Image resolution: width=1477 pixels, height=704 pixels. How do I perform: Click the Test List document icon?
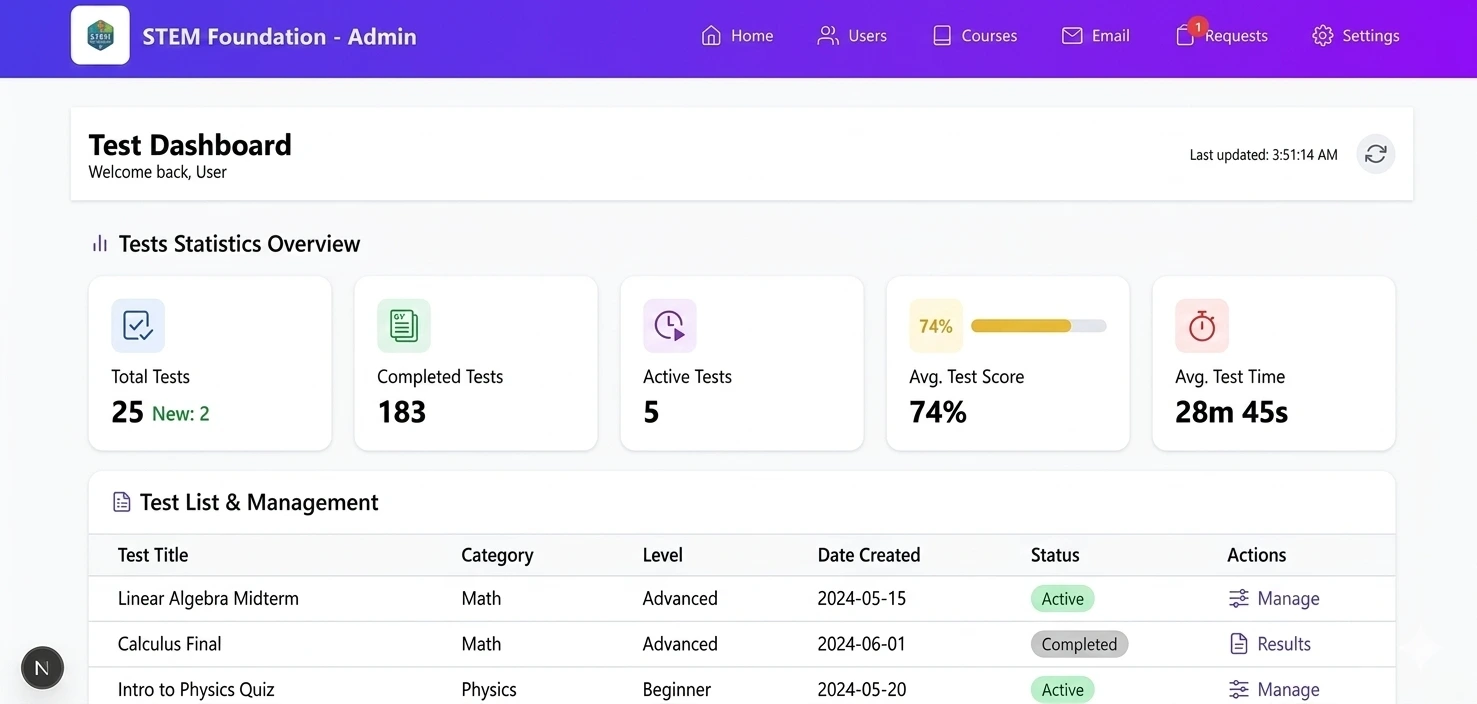pos(122,502)
